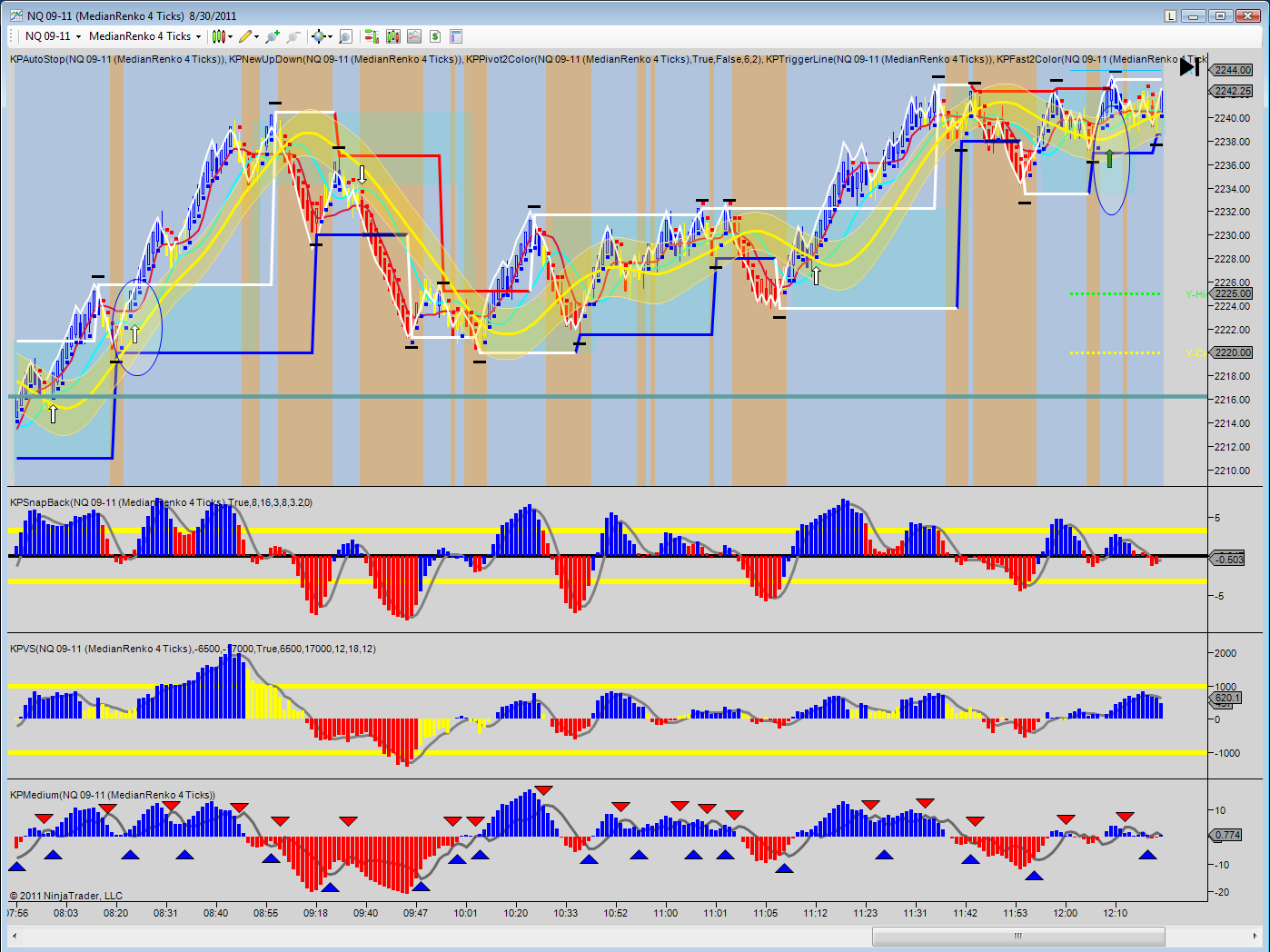Click the 2230.00 price axis label
The height and width of the screenshot is (952, 1270).
[1233, 235]
